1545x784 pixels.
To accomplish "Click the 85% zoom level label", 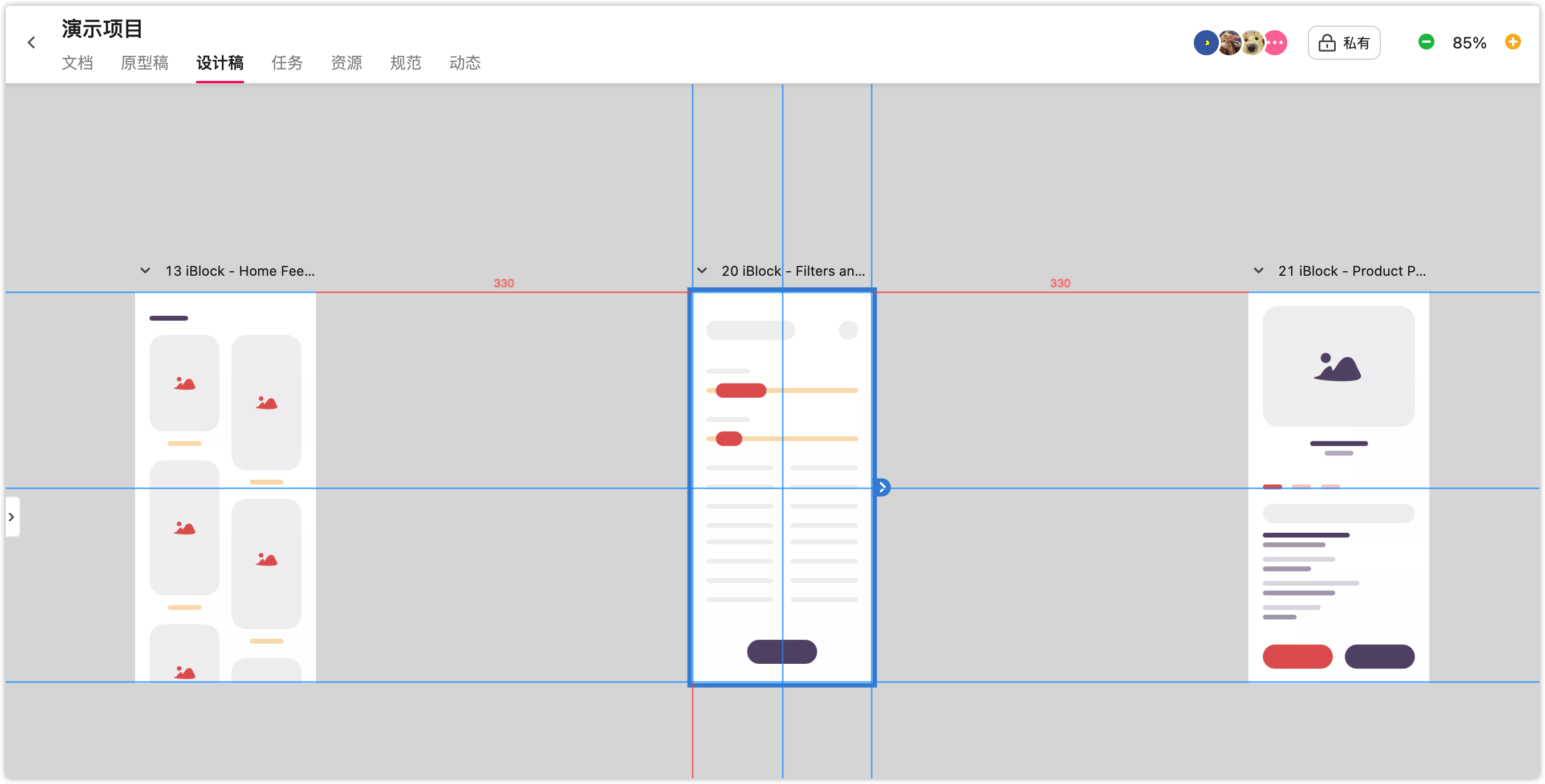I will tap(1469, 43).
